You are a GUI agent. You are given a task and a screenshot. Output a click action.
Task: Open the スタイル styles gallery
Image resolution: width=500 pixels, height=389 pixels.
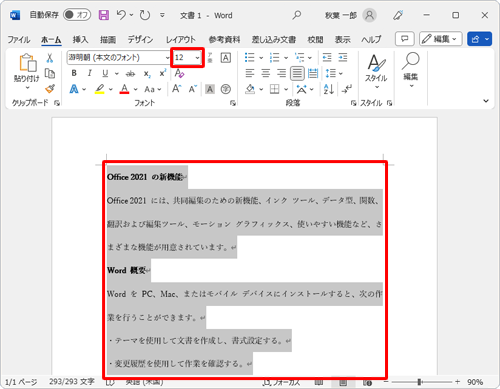pyautogui.click(x=376, y=71)
